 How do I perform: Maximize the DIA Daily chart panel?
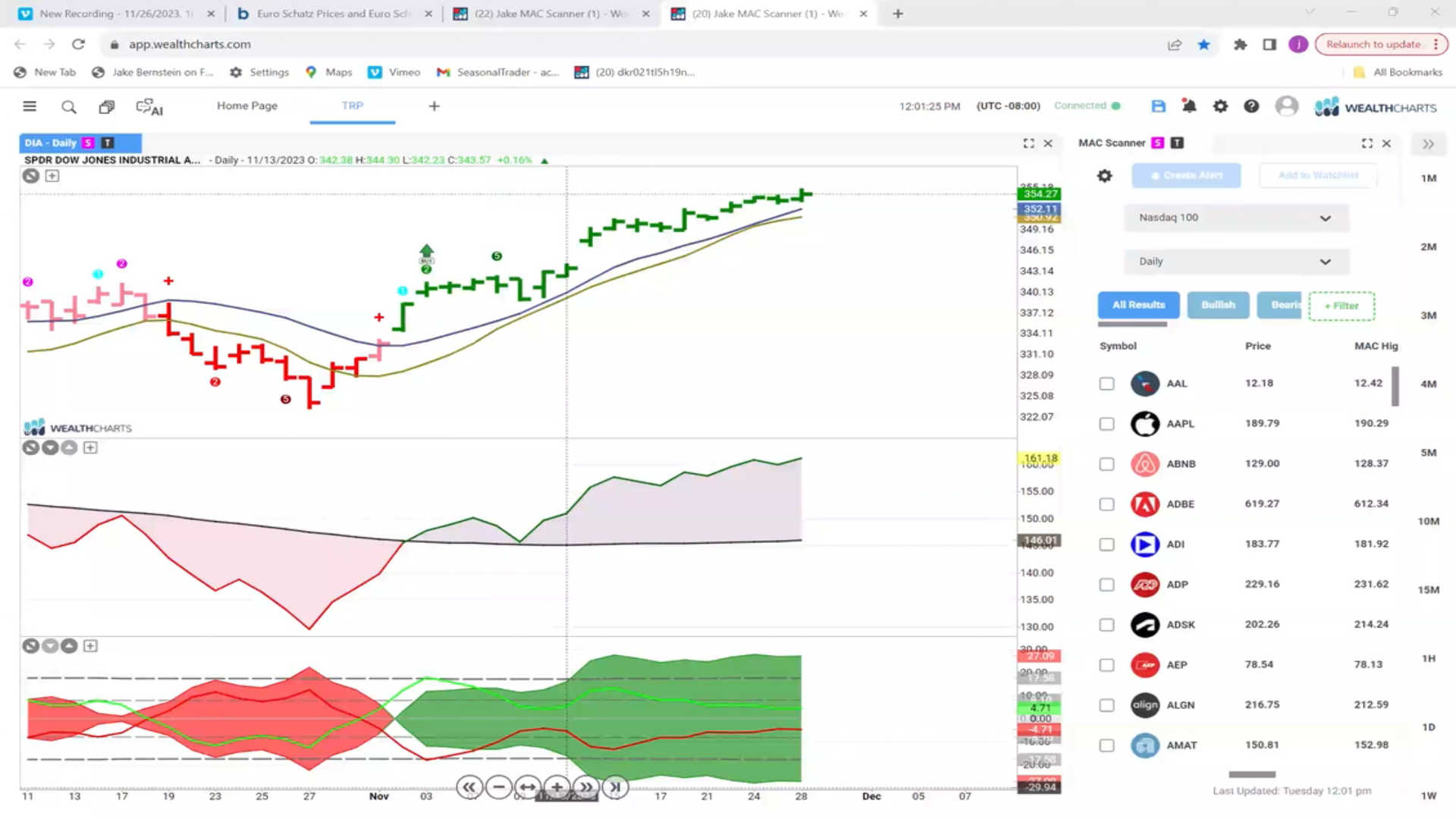tap(1028, 143)
